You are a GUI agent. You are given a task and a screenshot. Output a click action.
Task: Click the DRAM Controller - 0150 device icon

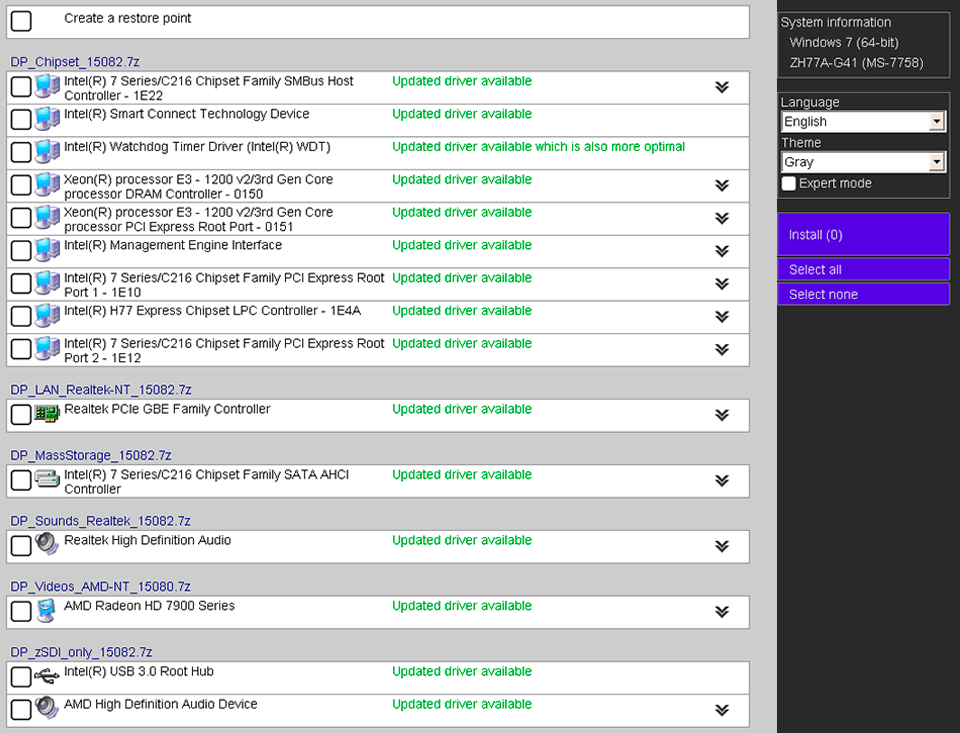click(47, 184)
